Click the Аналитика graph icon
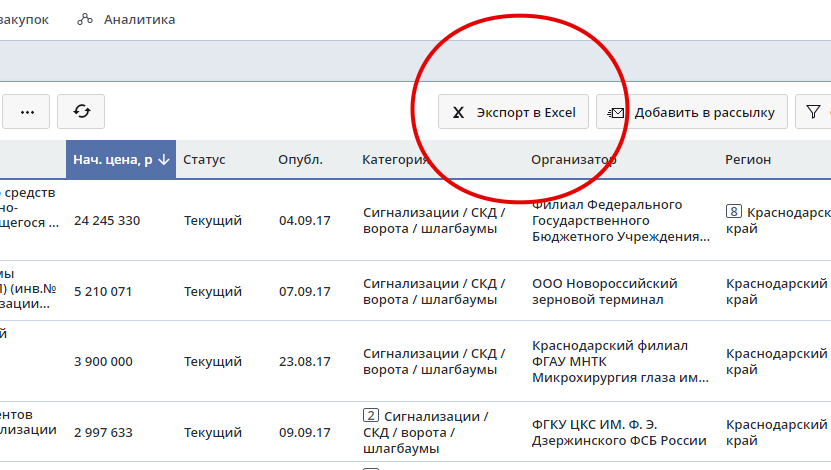 [x=86, y=19]
